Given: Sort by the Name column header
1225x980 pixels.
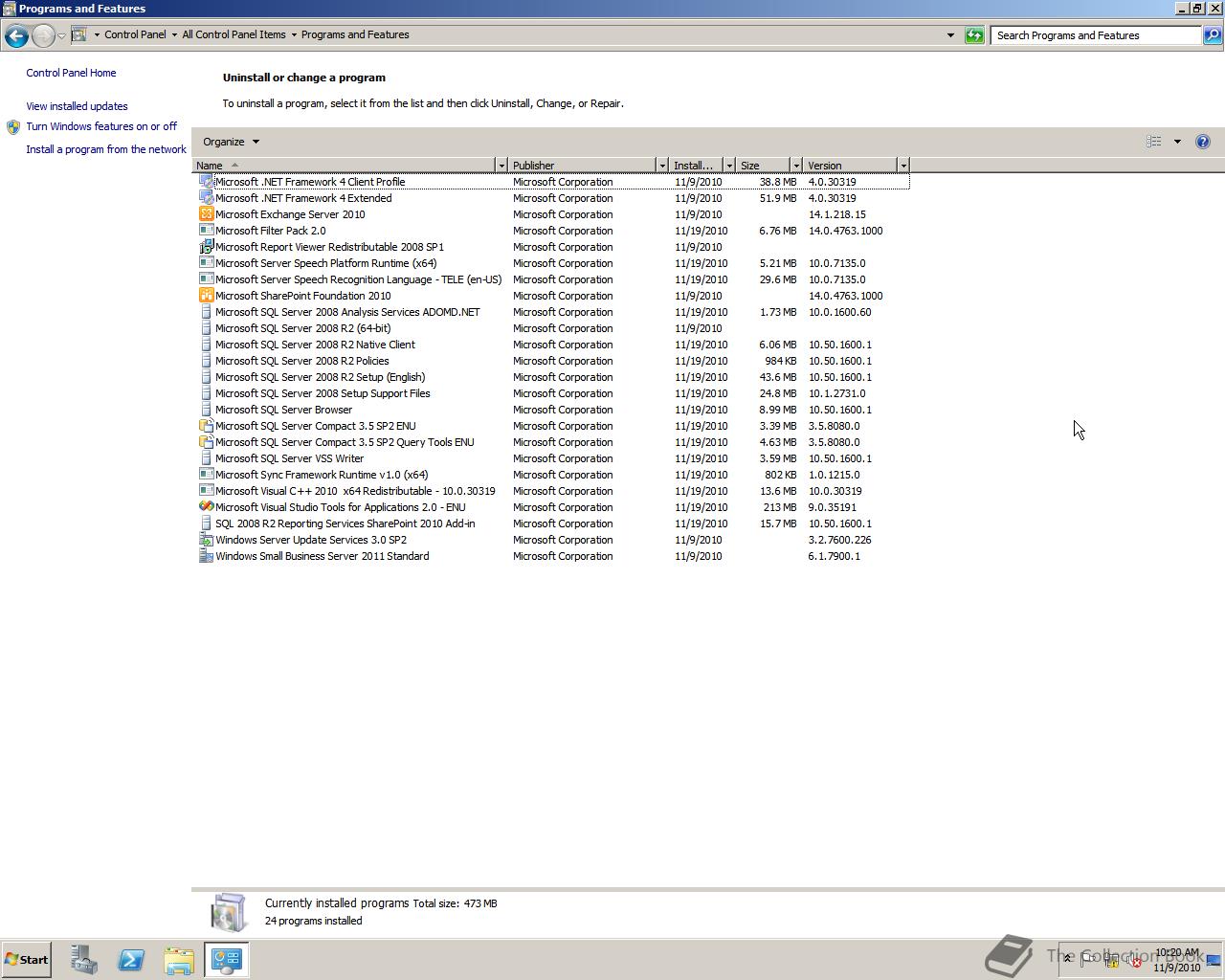Looking at the screenshot, I should click(344, 166).
